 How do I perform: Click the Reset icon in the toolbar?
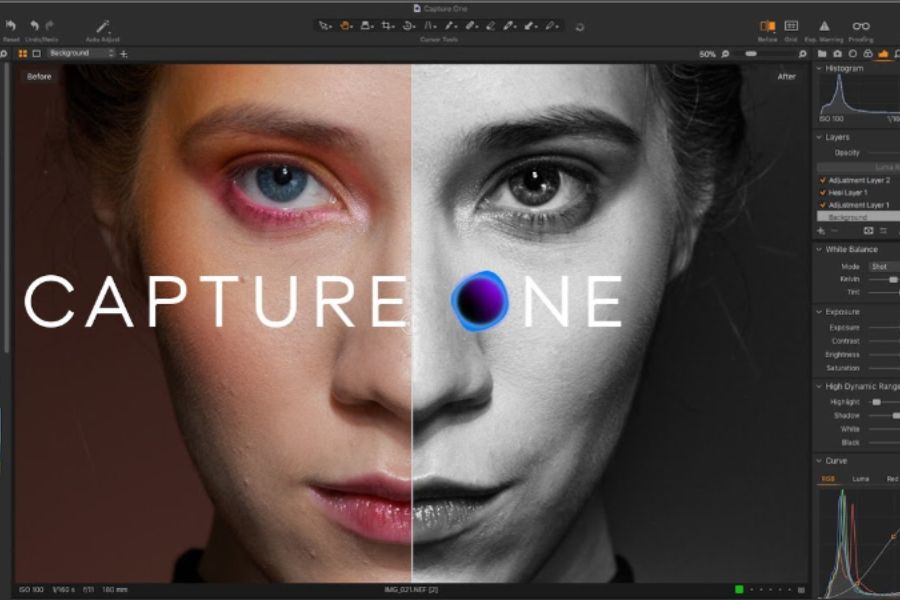(11, 26)
